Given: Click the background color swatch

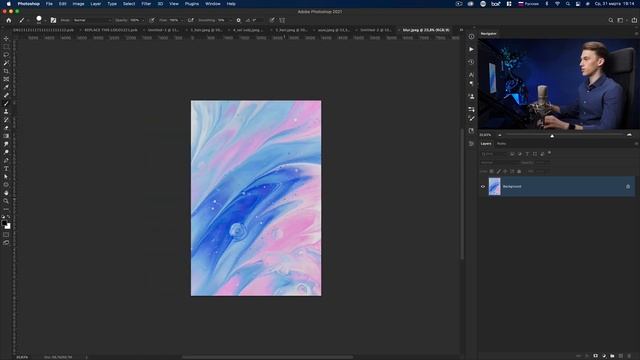Looking at the screenshot, I should pyautogui.click(x=8, y=227).
